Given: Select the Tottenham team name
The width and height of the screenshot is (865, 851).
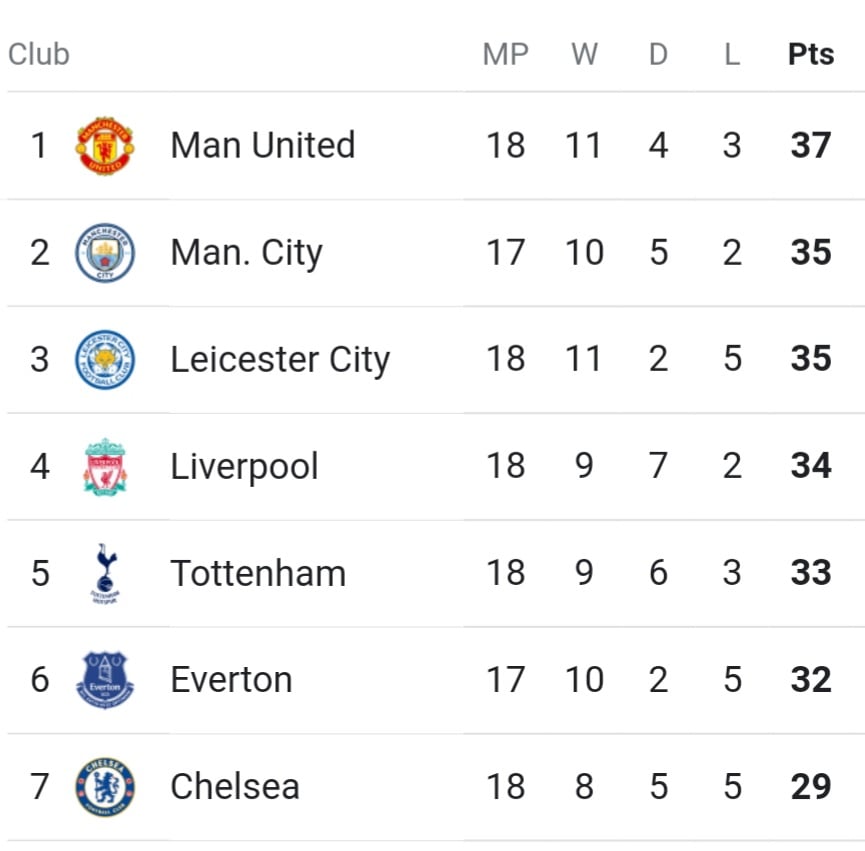Looking at the screenshot, I should click(x=258, y=574).
